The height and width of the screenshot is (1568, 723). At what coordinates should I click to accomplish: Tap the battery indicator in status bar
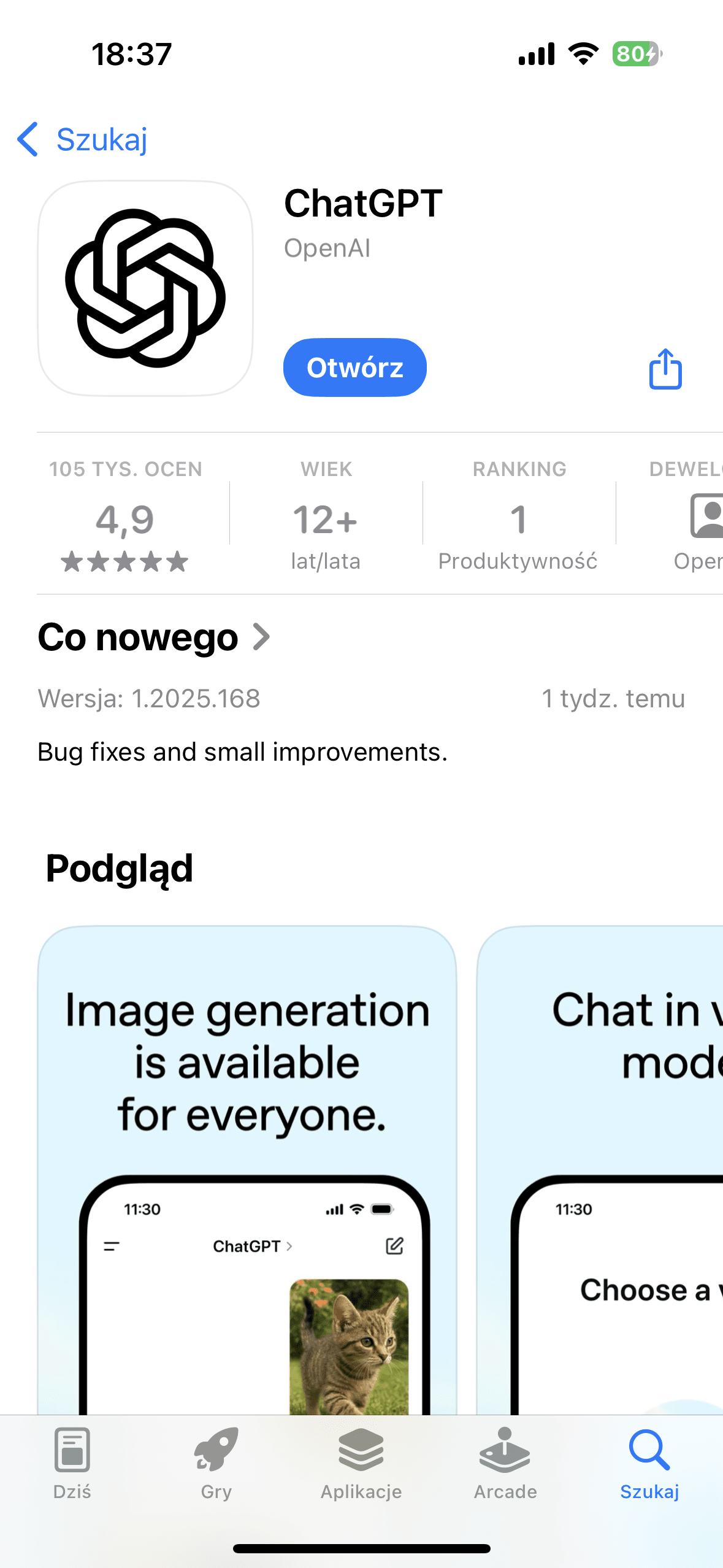(637, 54)
